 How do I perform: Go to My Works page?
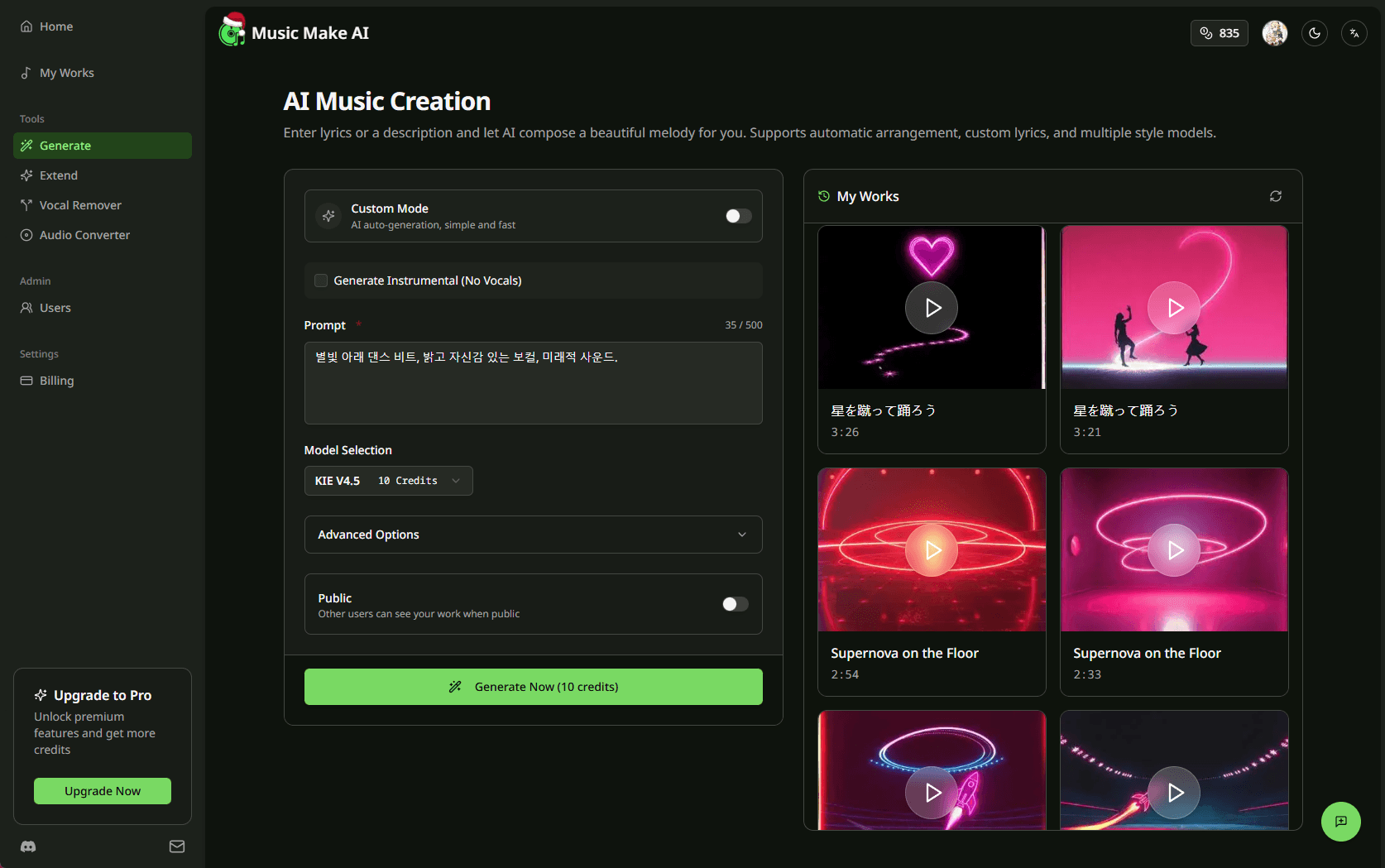tap(66, 72)
